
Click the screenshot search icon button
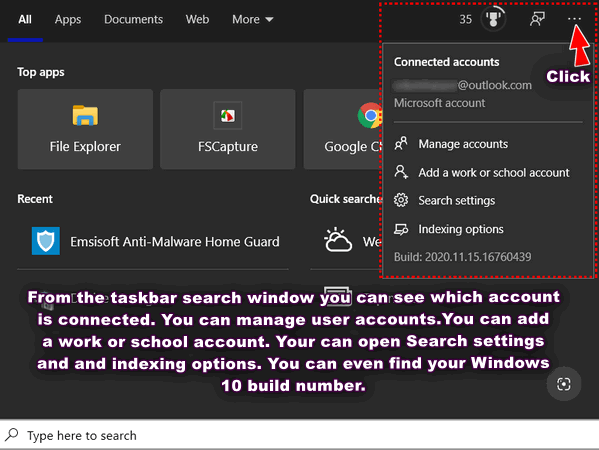pos(564,384)
